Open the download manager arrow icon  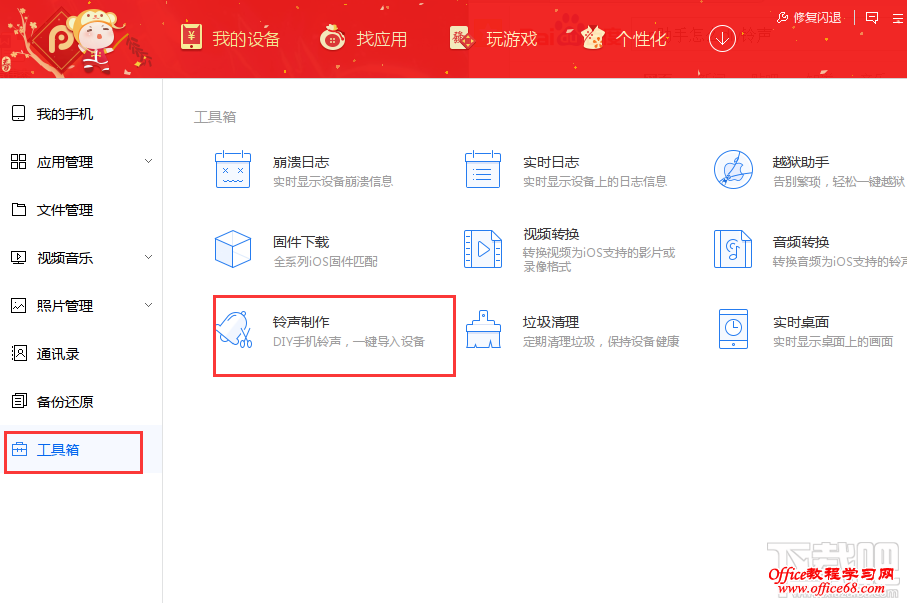[722, 39]
